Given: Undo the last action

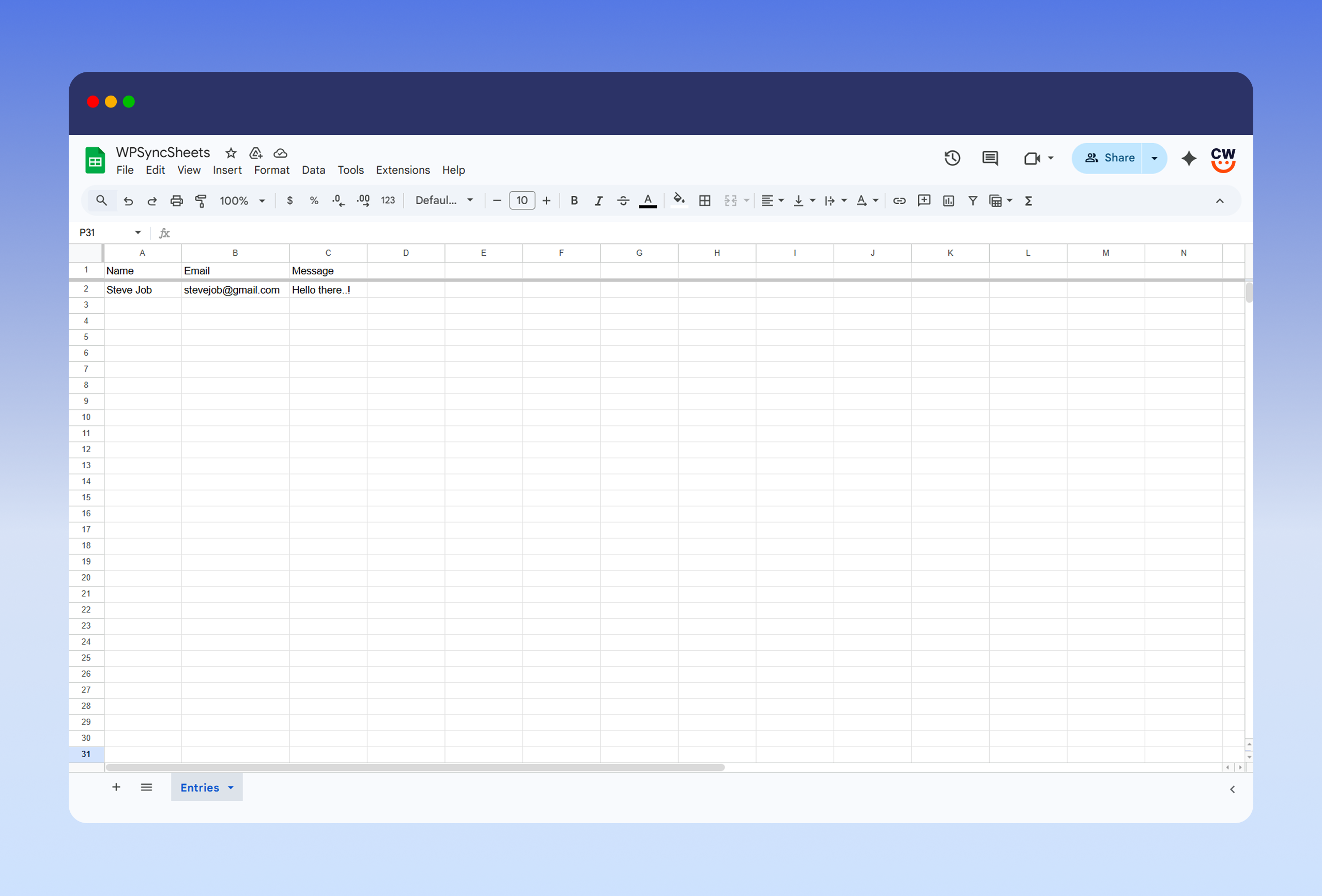Looking at the screenshot, I should coord(129,201).
